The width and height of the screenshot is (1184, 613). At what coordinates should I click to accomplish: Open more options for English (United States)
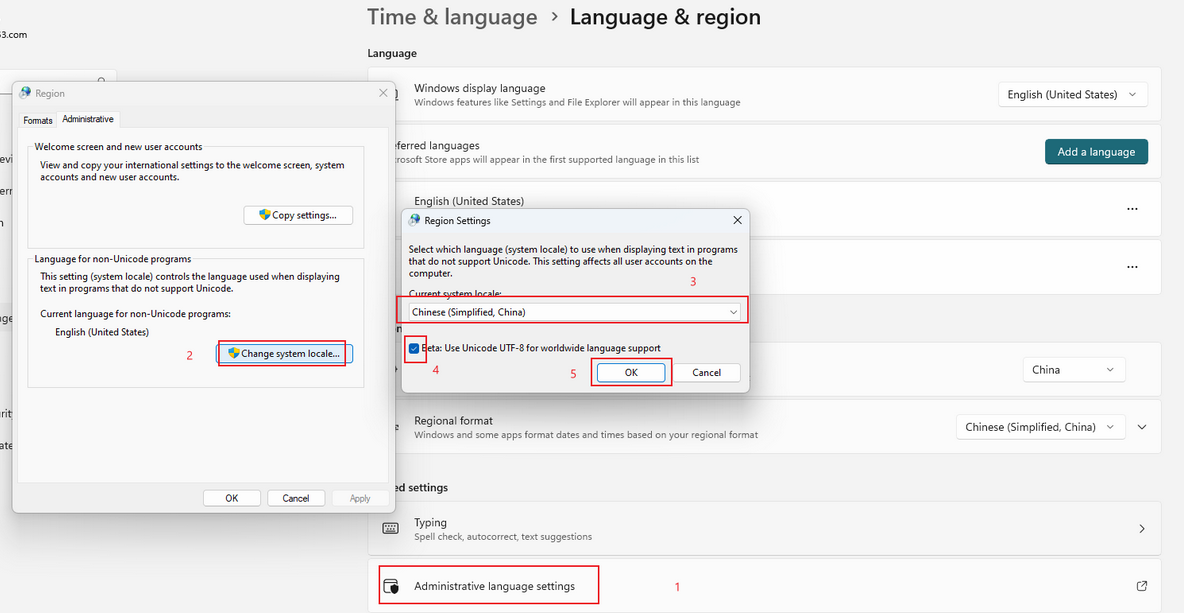[x=1132, y=209]
